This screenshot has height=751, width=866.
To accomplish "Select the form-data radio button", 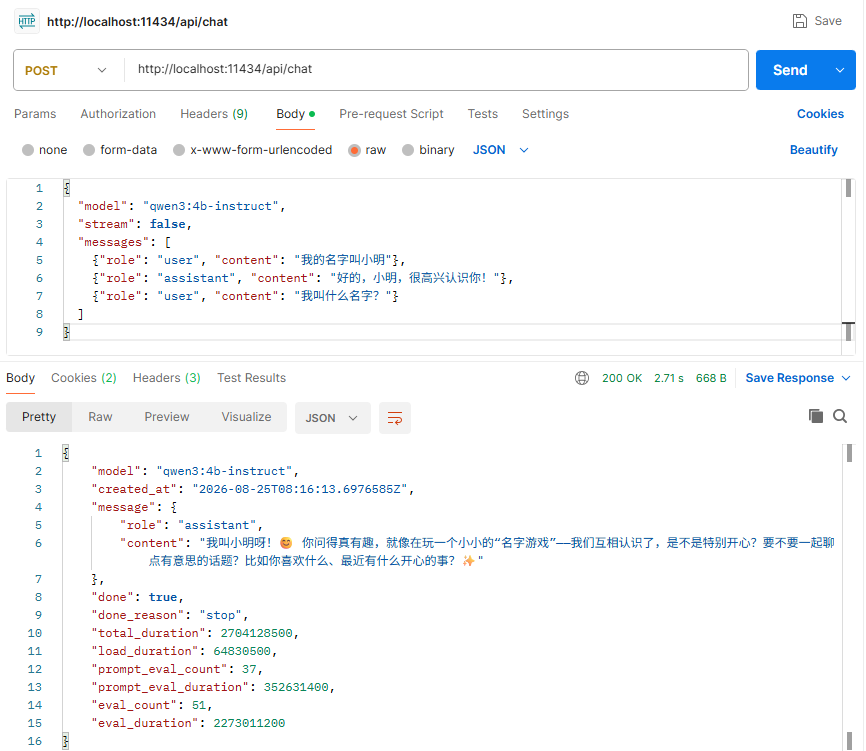I will [x=89, y=150].
